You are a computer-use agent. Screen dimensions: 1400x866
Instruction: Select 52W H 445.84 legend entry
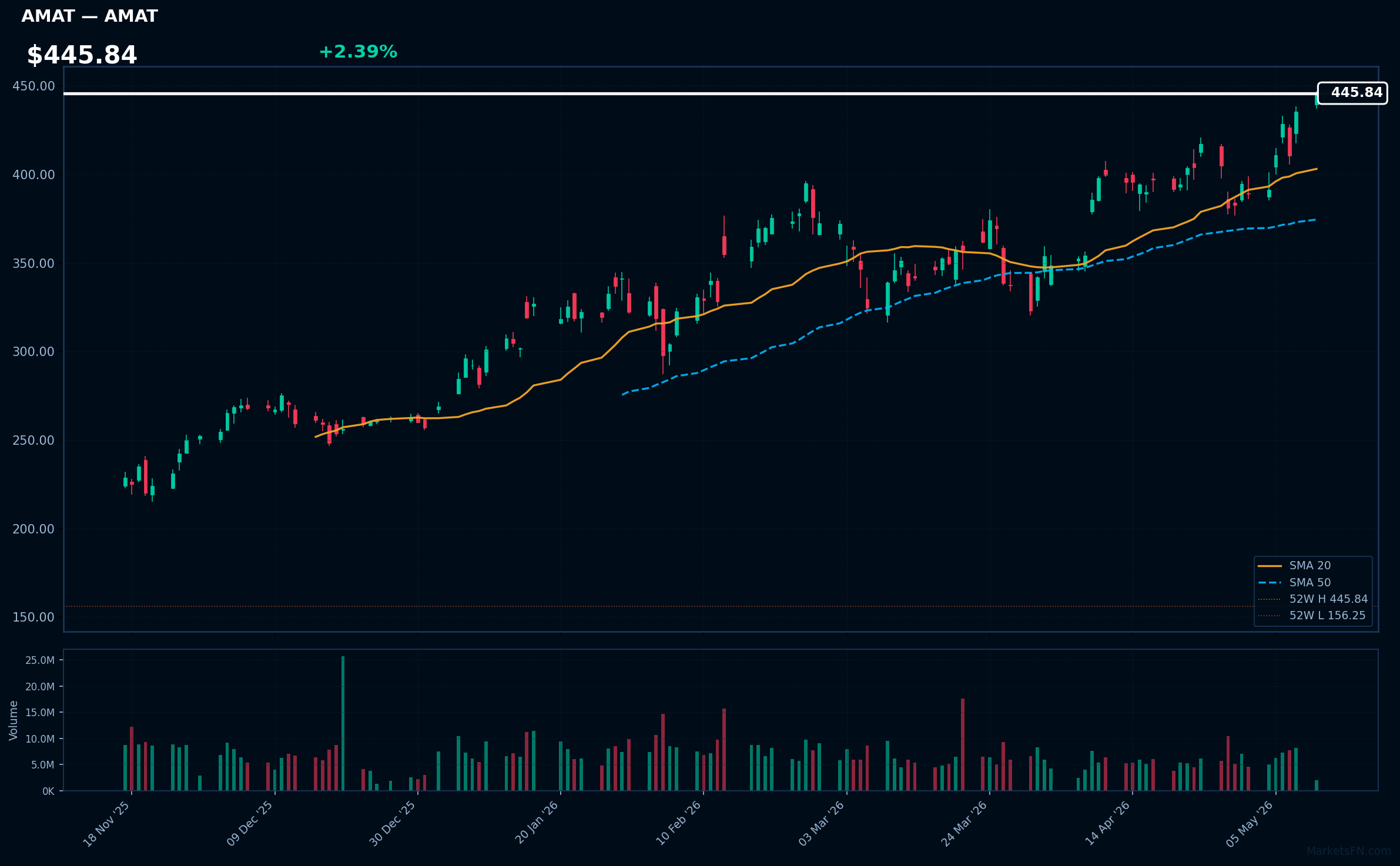(1313, 599)
